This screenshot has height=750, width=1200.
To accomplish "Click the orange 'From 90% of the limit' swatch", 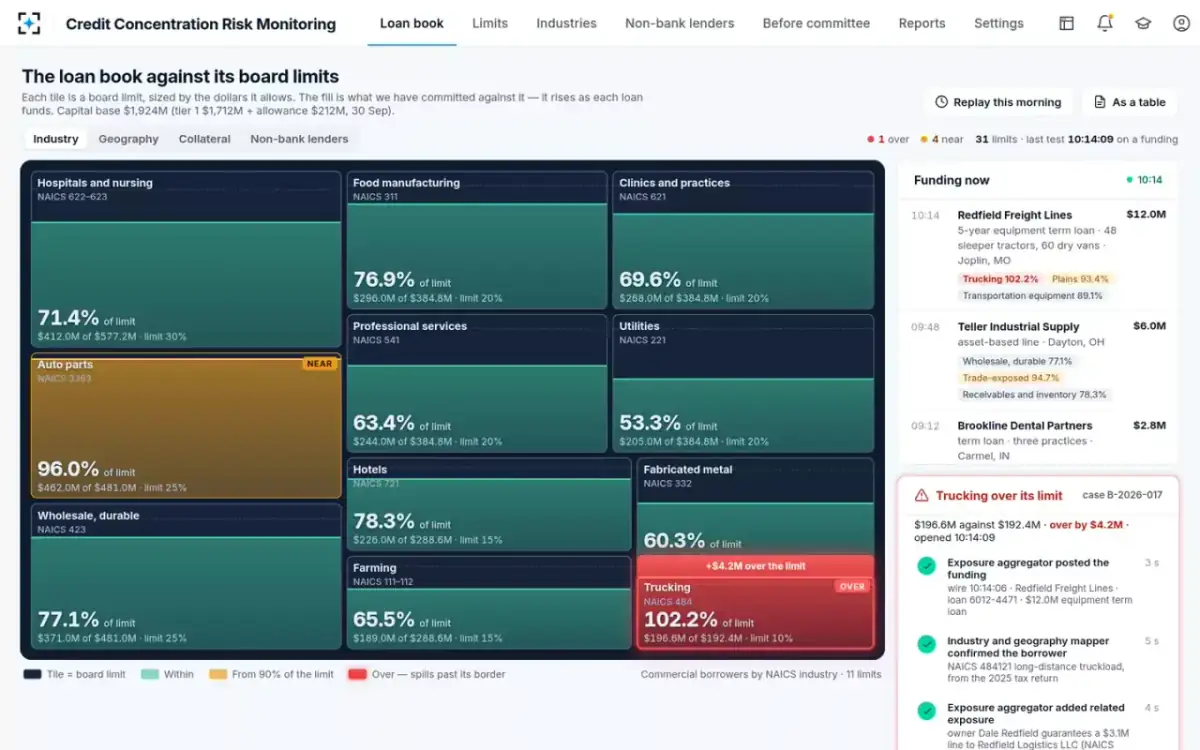I will point(218,674).
